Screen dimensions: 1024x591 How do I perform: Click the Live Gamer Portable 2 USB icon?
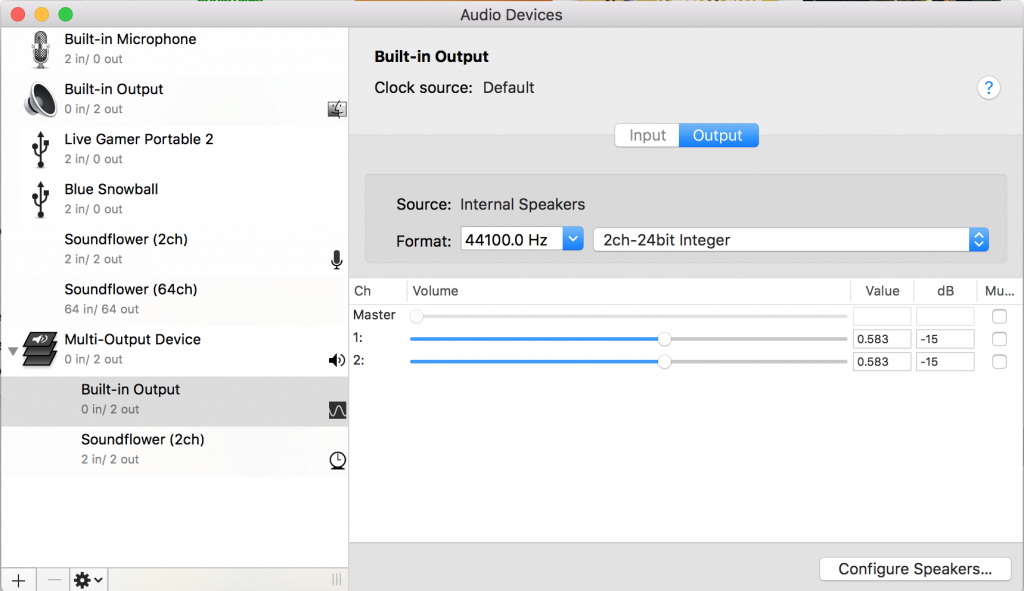coord(40,150)
